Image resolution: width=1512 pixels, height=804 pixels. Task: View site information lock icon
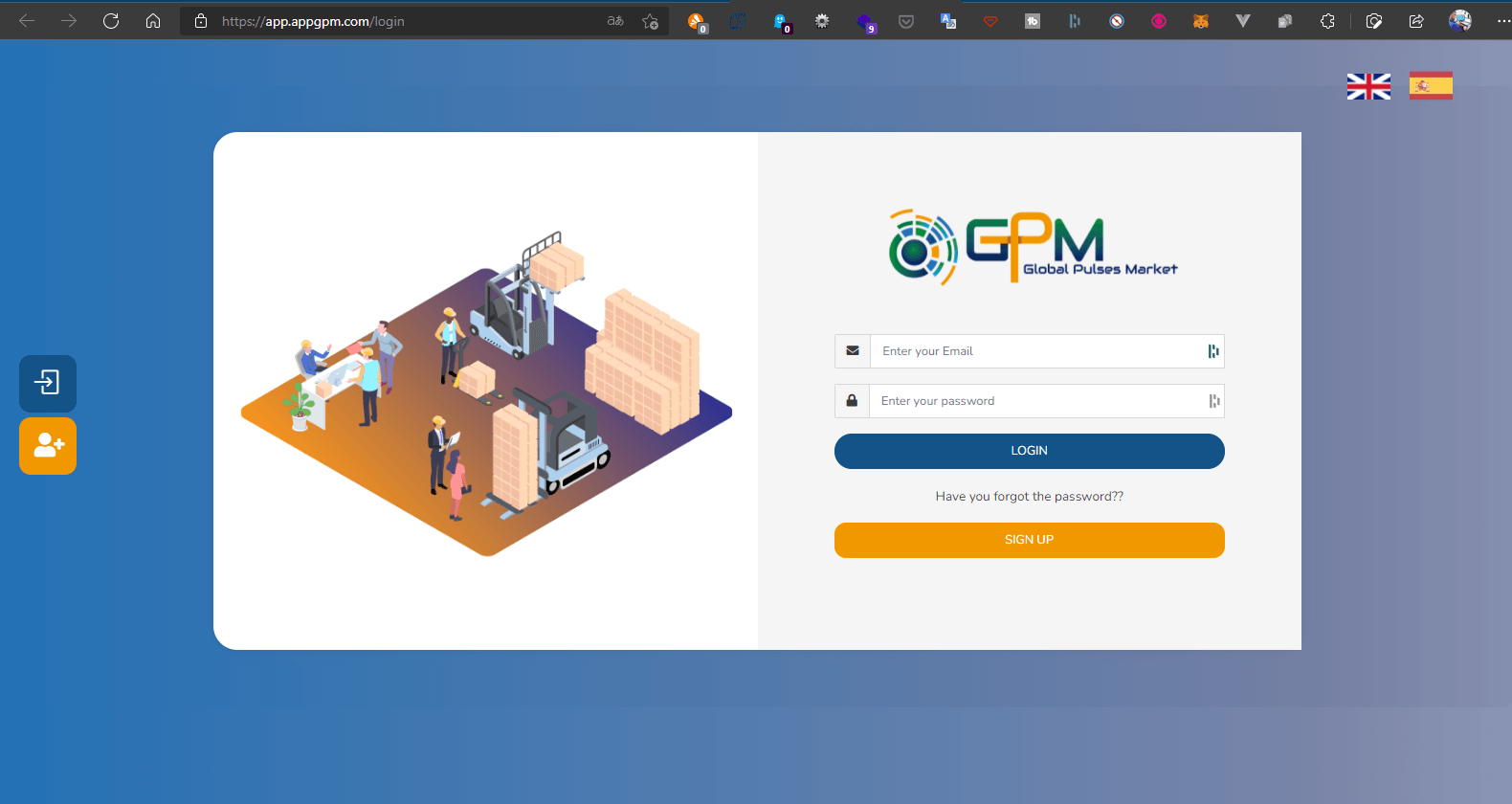pos(201,21)
